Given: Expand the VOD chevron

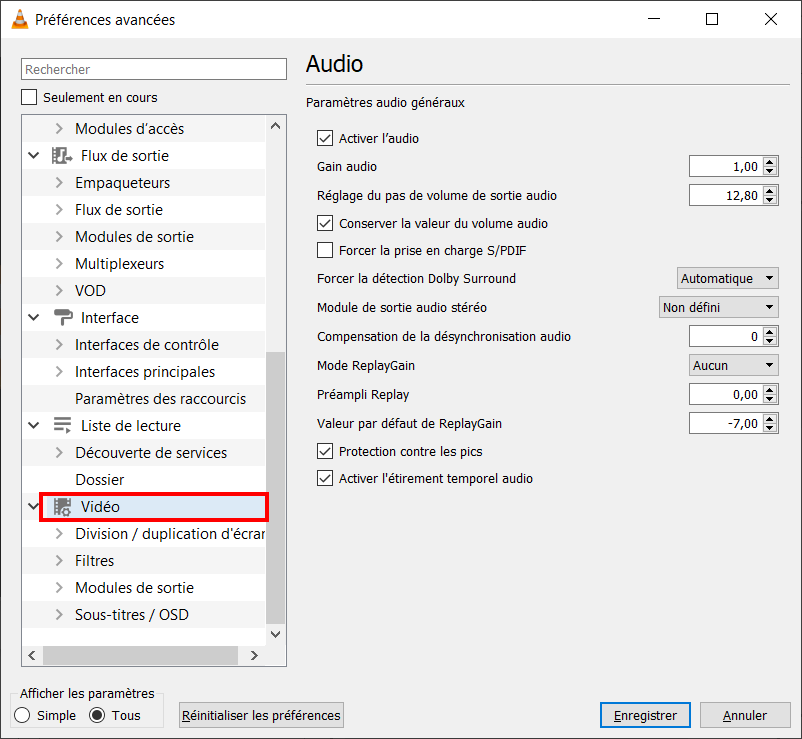Looking at the screenshot, I should pos(59,290).
